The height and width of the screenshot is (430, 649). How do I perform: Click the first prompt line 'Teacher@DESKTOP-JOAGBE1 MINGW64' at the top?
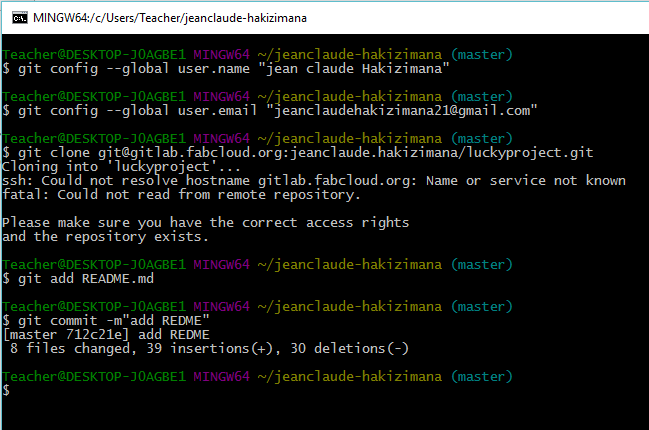[257, 55]
